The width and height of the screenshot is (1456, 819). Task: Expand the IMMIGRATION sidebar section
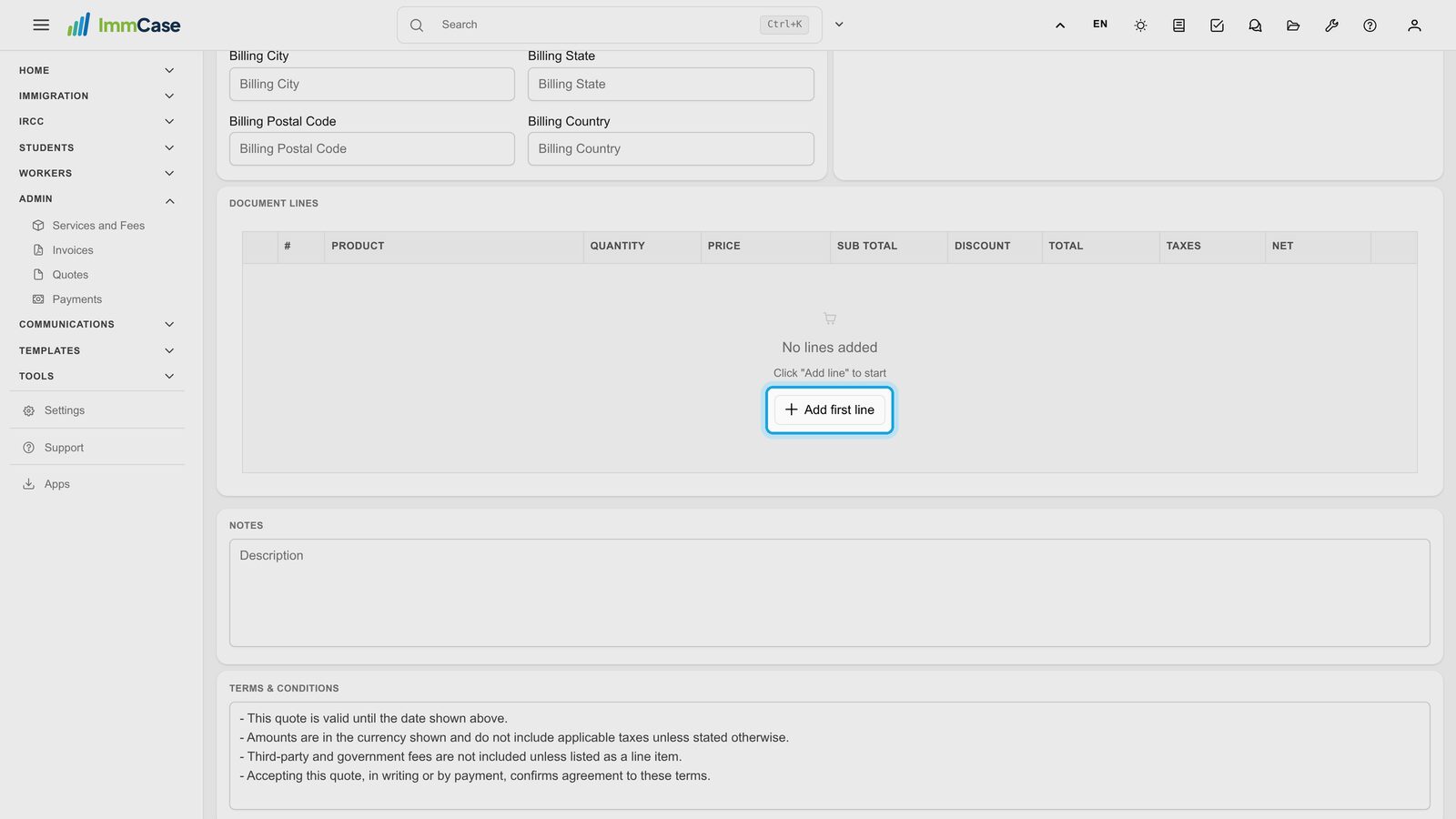click(97, 96)
